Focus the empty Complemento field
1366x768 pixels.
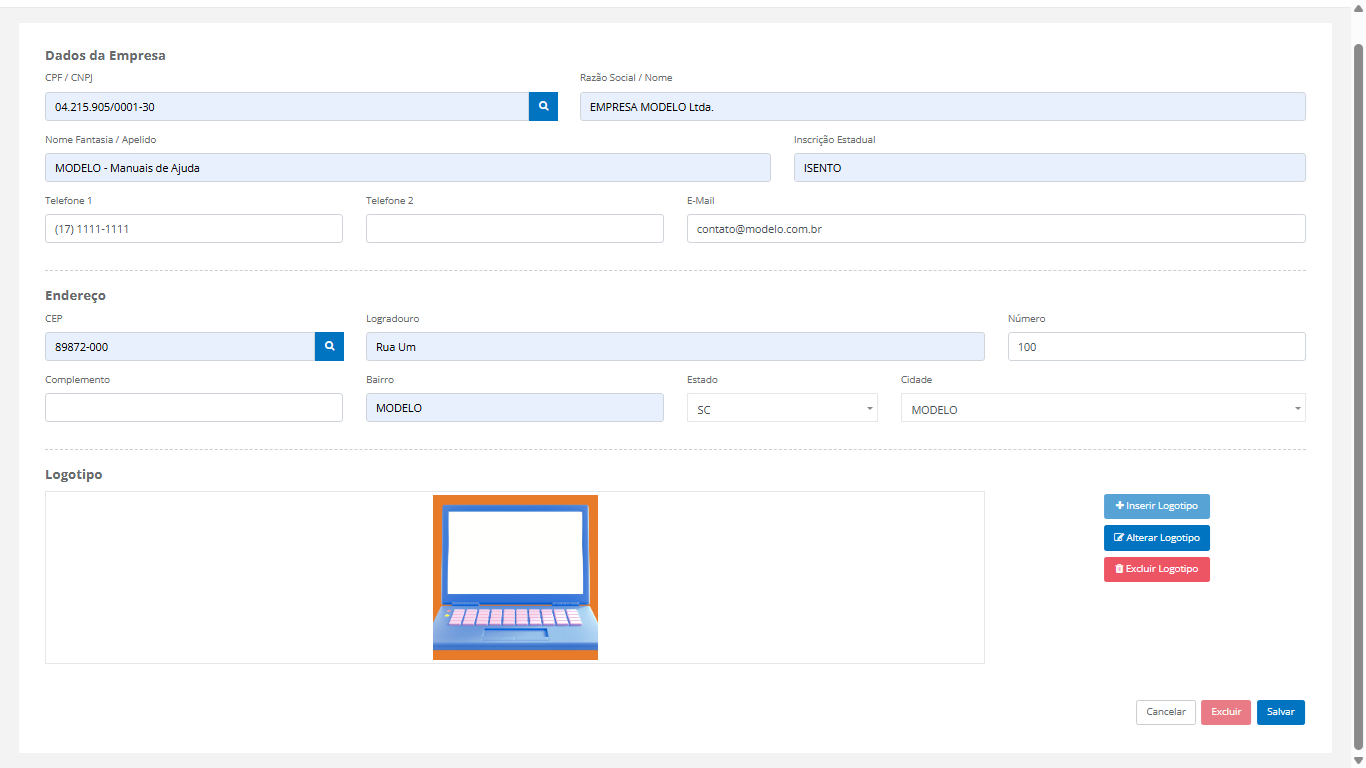coord(193,408)
